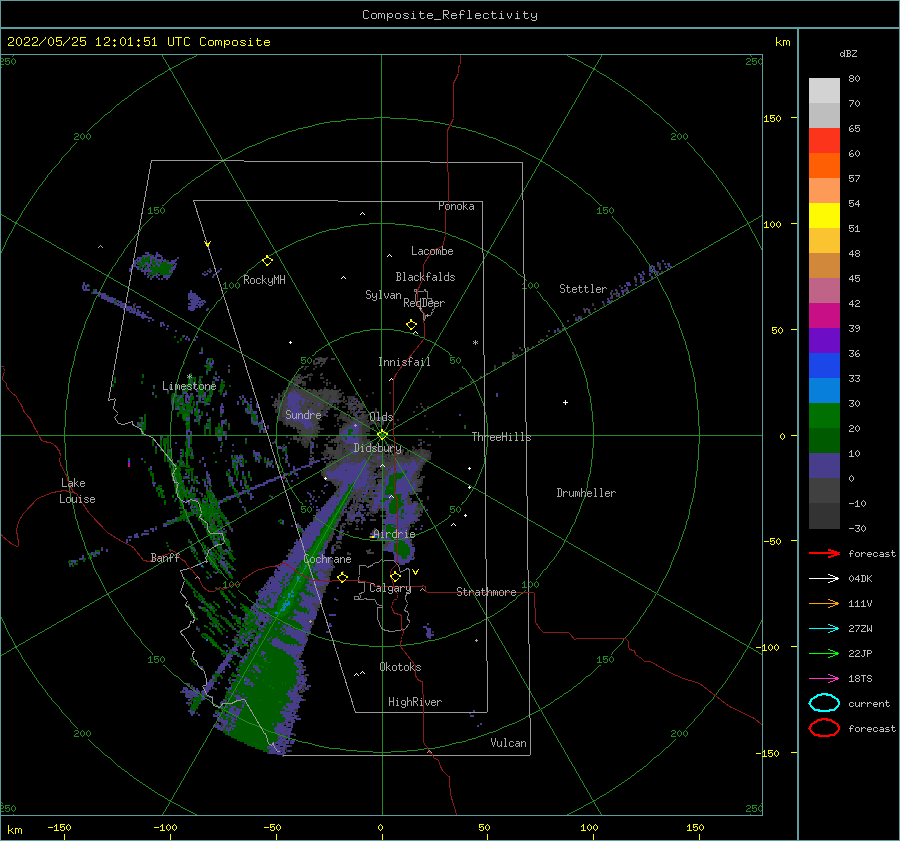Click the HighRiver label

point(415,702)
